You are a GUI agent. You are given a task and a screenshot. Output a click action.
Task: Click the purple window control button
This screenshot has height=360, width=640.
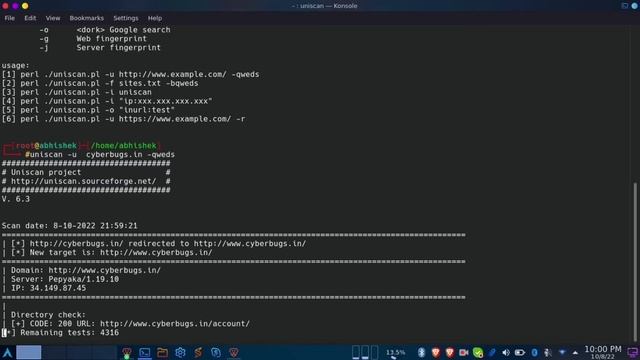pyautogui.click(x=15, y=6)
